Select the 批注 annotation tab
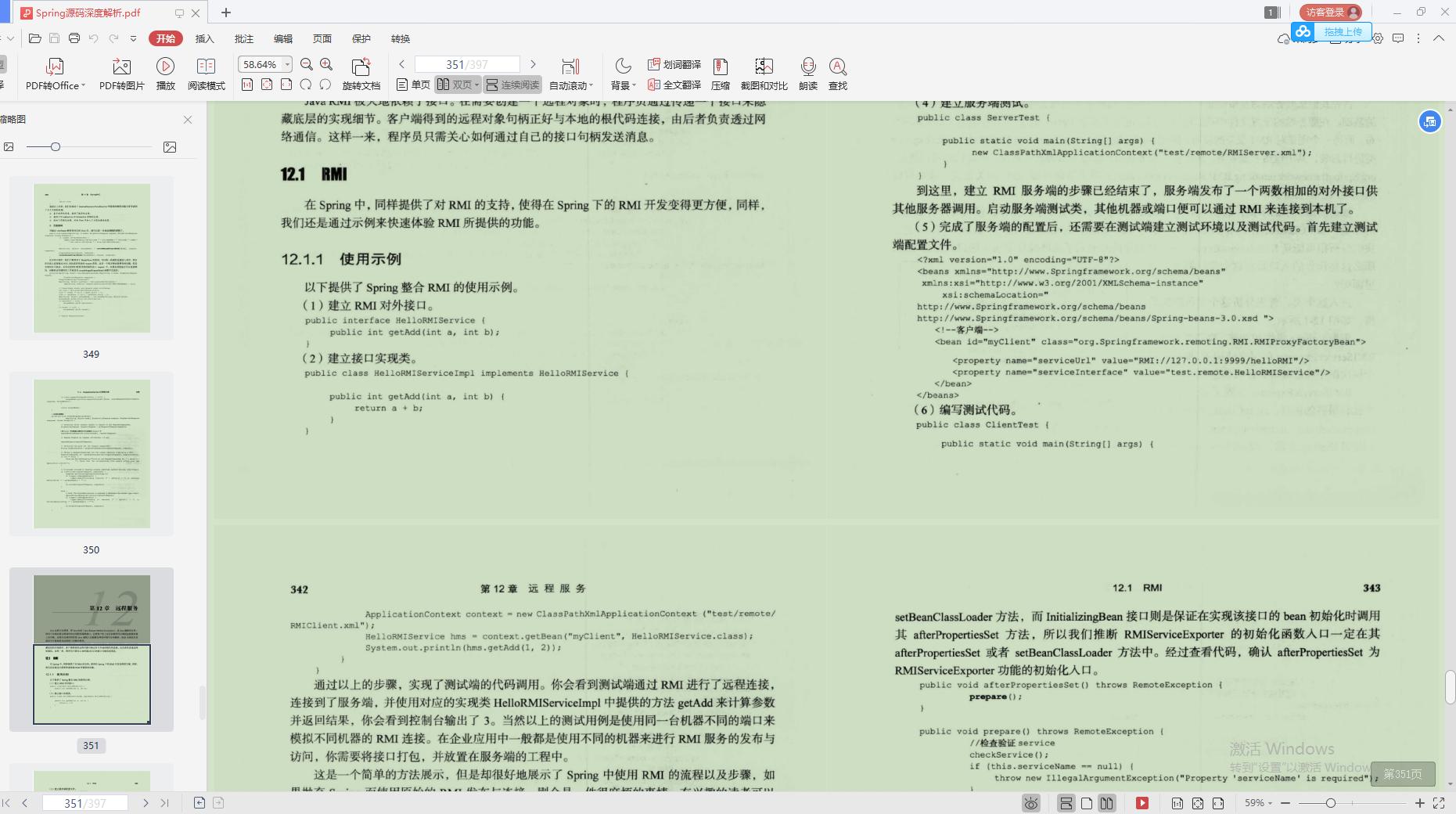The width and height of the screenshot is (1456, 814). coord(243,38)
